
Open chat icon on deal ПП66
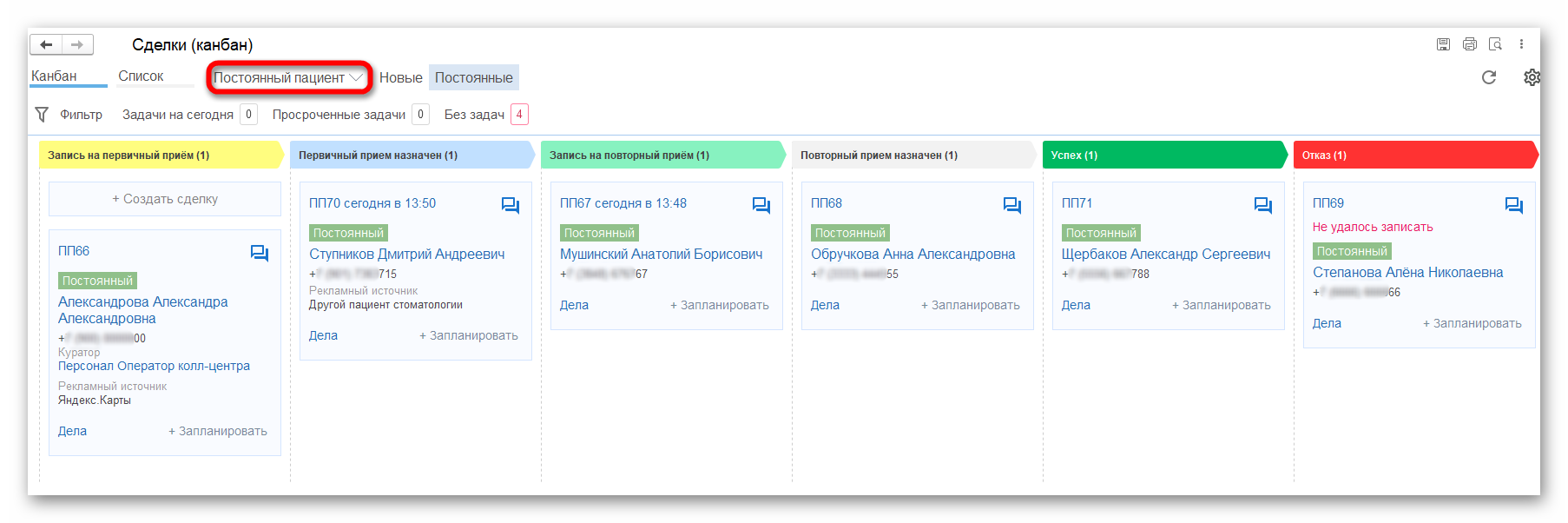[x=259, y=253]
